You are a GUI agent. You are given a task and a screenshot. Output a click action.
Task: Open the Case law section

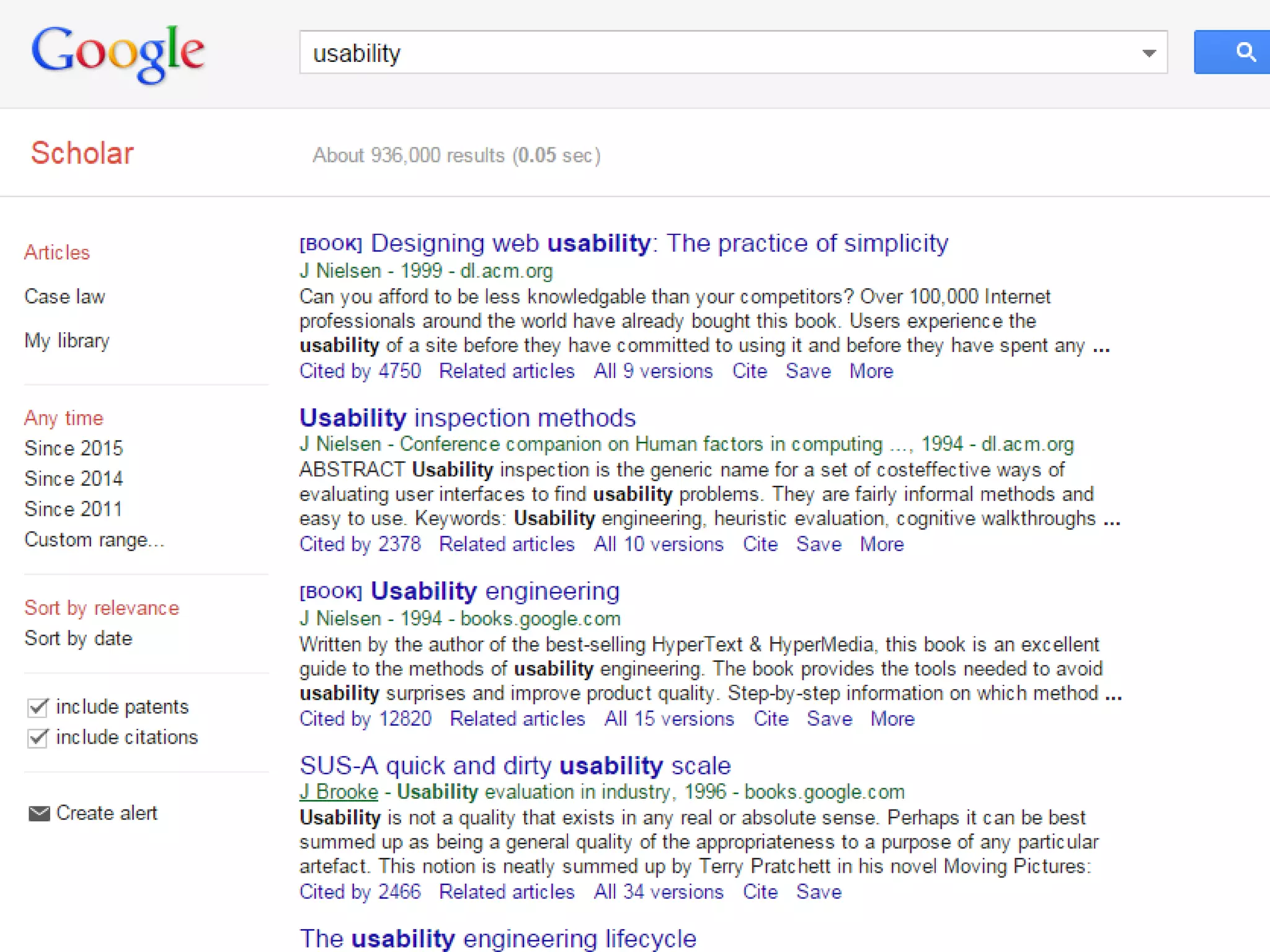(64, 296)
